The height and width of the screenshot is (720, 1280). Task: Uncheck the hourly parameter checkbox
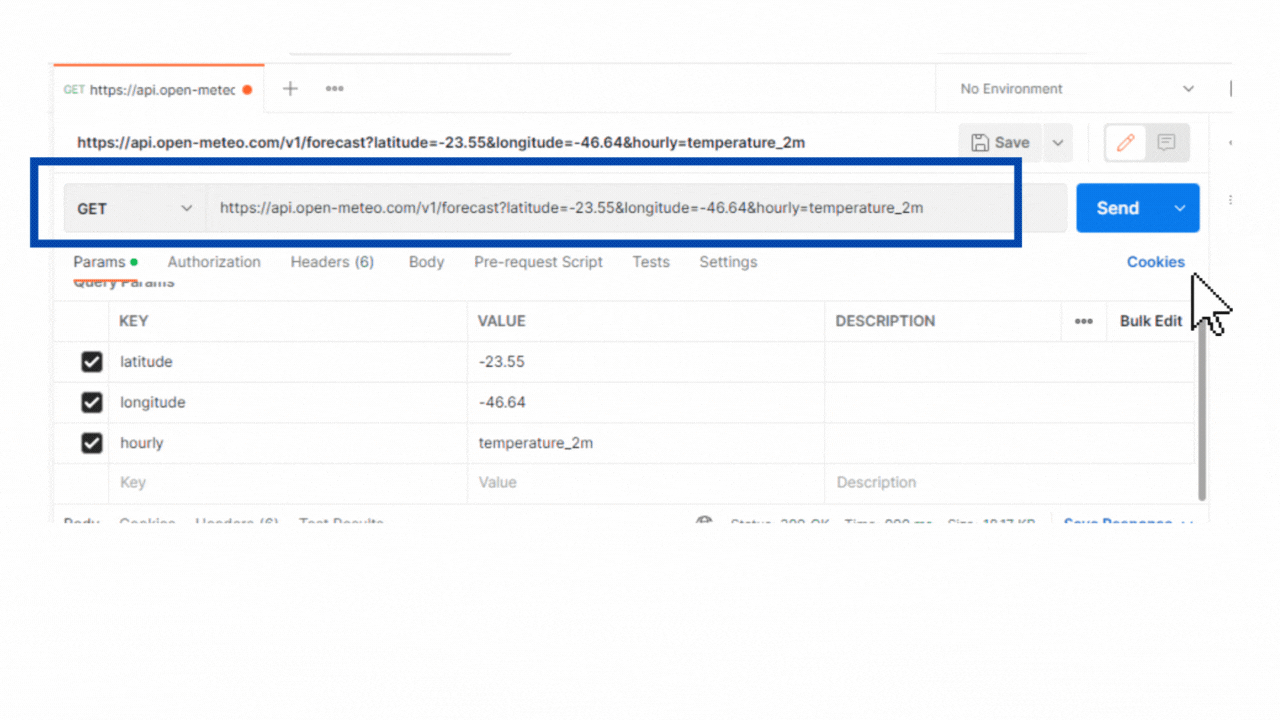92,443
